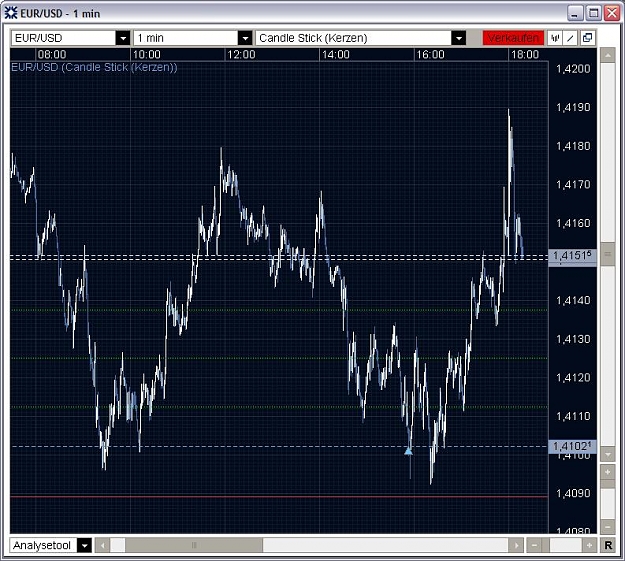Click the vertical zoom plus button
The height and width of the screenshot is (561, 625).
(607, 472)
